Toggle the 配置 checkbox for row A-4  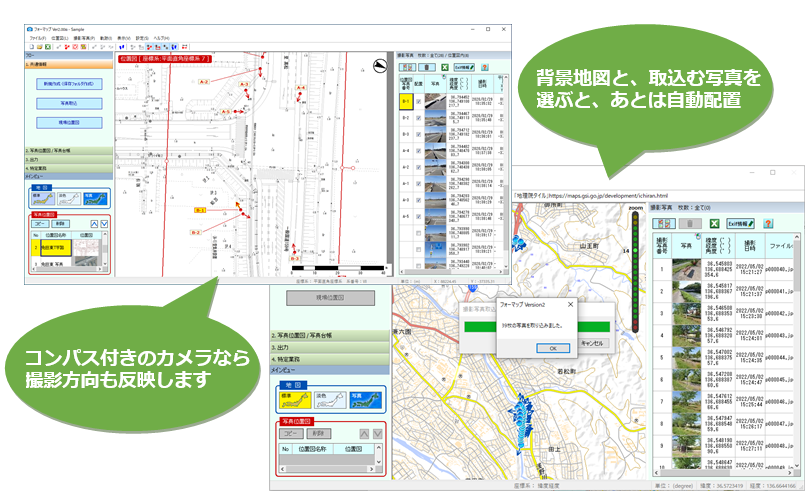pos(418,151)
